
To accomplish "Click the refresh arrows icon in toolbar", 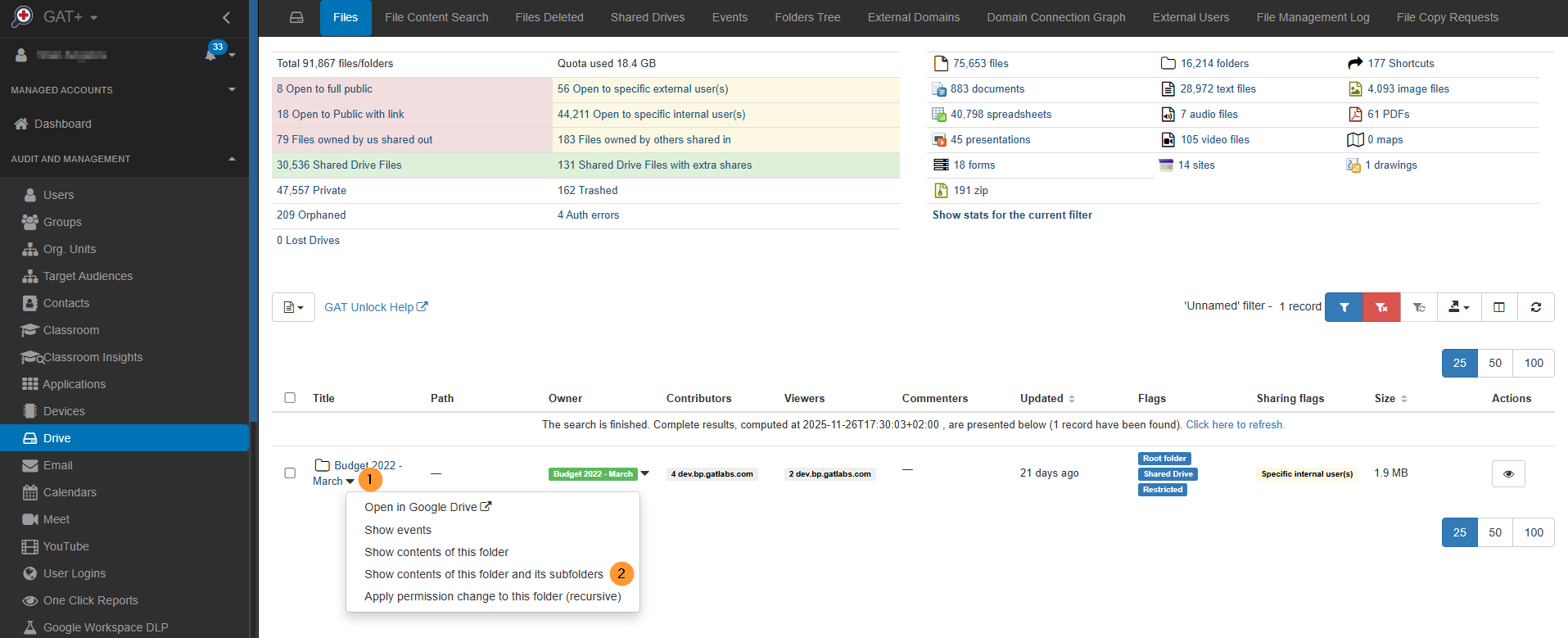I will pyautogui.click(x=1535, y=307).
